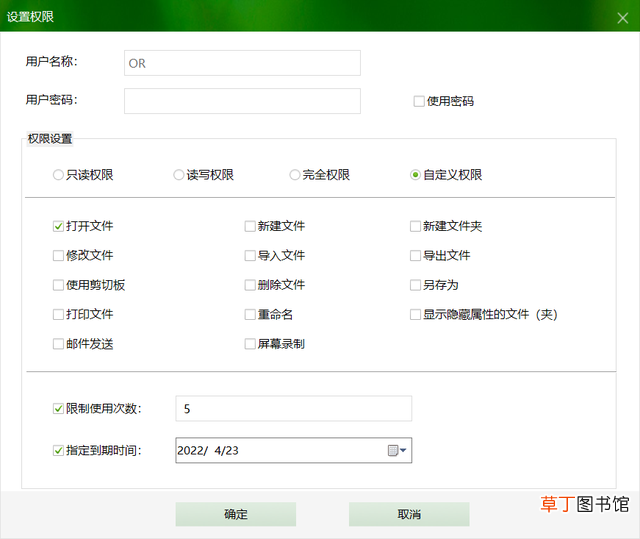Click the 取消 button
The image size is (640, 539).
point(409,514)
